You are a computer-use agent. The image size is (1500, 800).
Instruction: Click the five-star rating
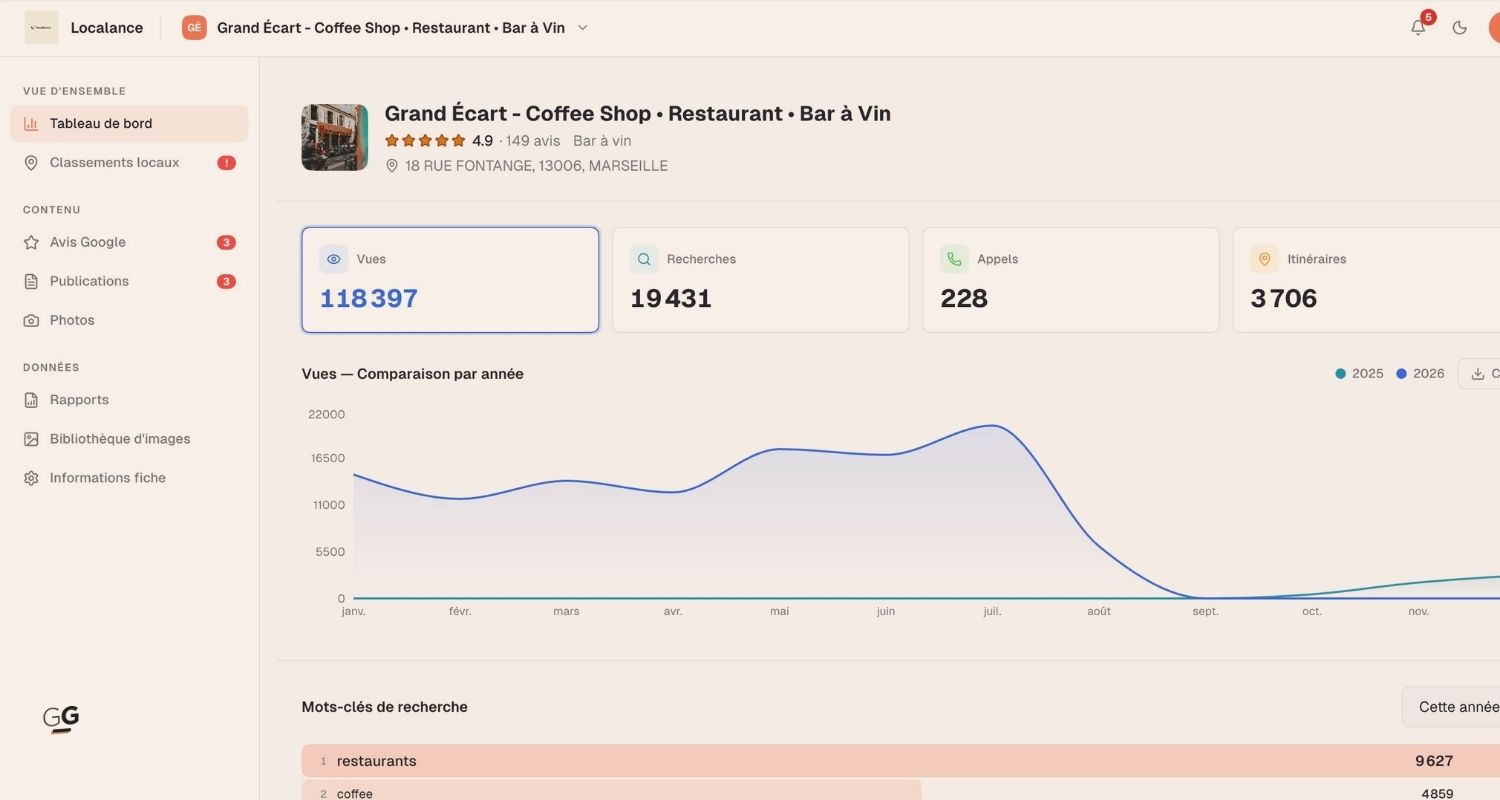point(425,141)
